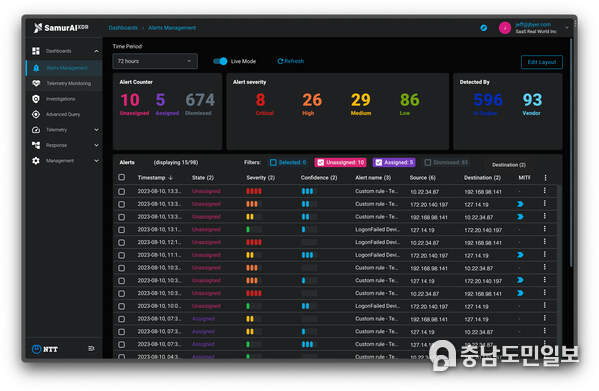The height and width of the screenshot is (391, 599).
Task: Select checkbox of second alert row
Action: pyautogui.click(x=121, y=204)
